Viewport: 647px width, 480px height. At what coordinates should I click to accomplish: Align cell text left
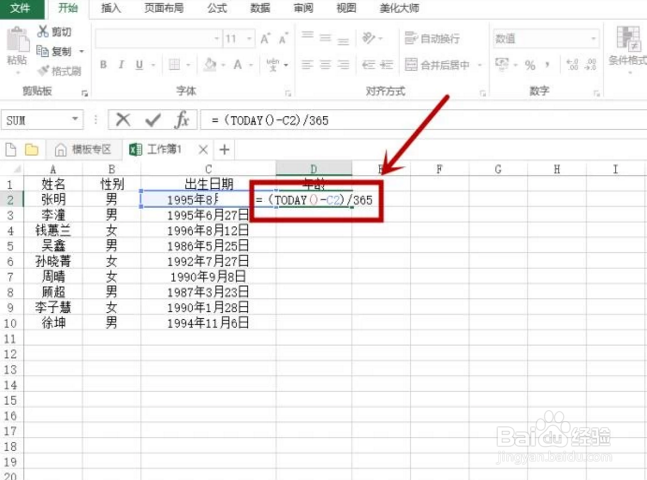(x=307, y=64)
